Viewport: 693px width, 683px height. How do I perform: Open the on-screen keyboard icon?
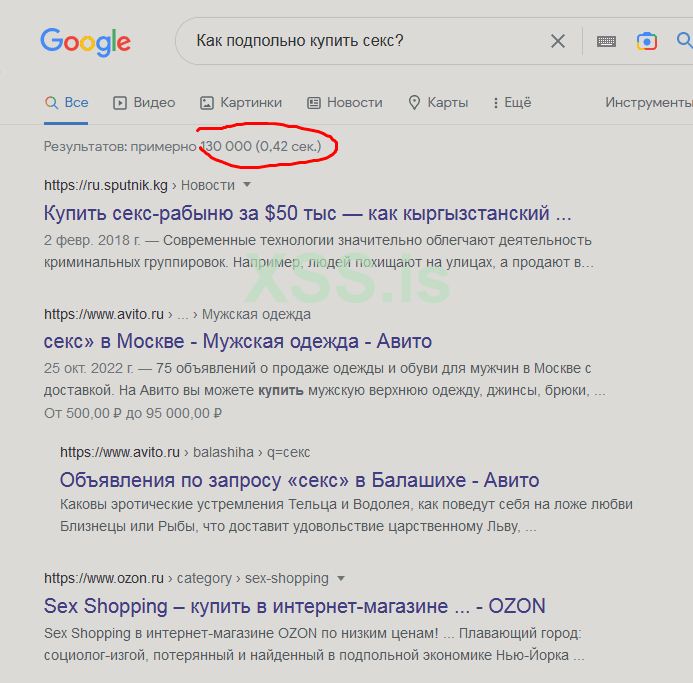[606, 42]
